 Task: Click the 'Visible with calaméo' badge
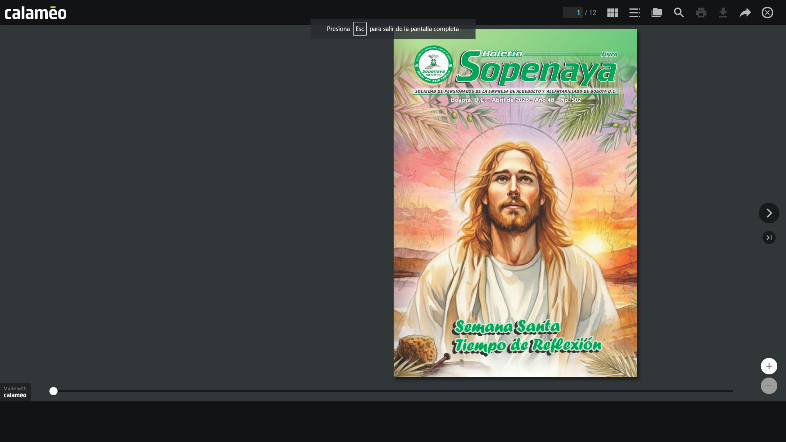(x=15, y=391)
